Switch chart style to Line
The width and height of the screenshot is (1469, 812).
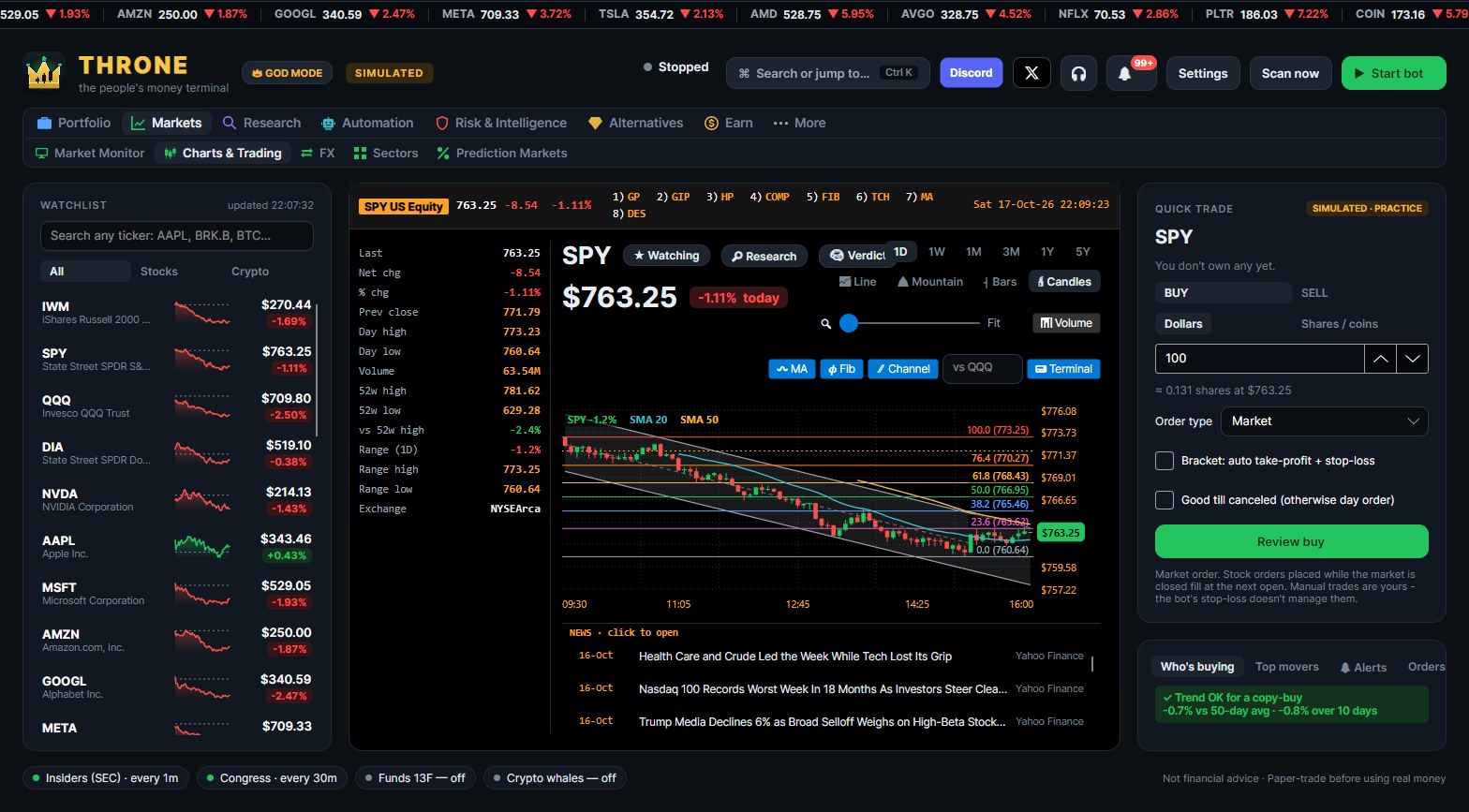857,282
